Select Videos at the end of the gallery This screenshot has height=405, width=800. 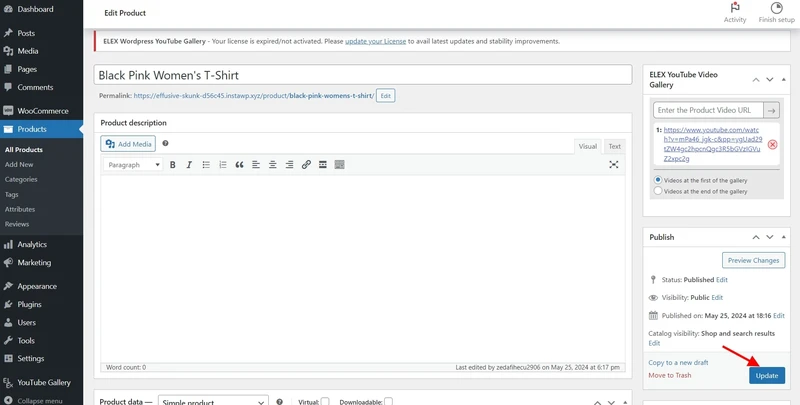click(x=658, y=191)
